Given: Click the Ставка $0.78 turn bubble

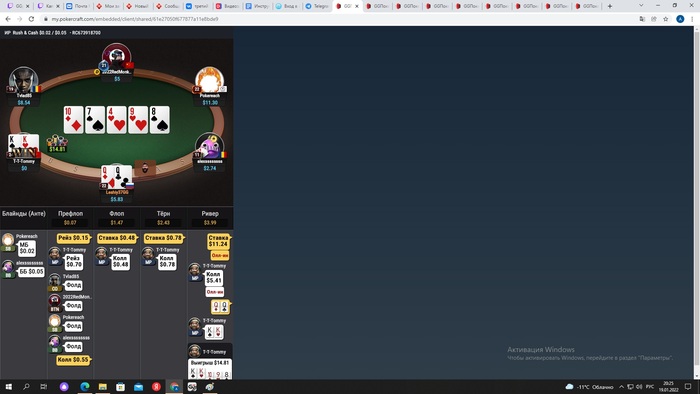Looking at the screenshot, I should [163, 238].
